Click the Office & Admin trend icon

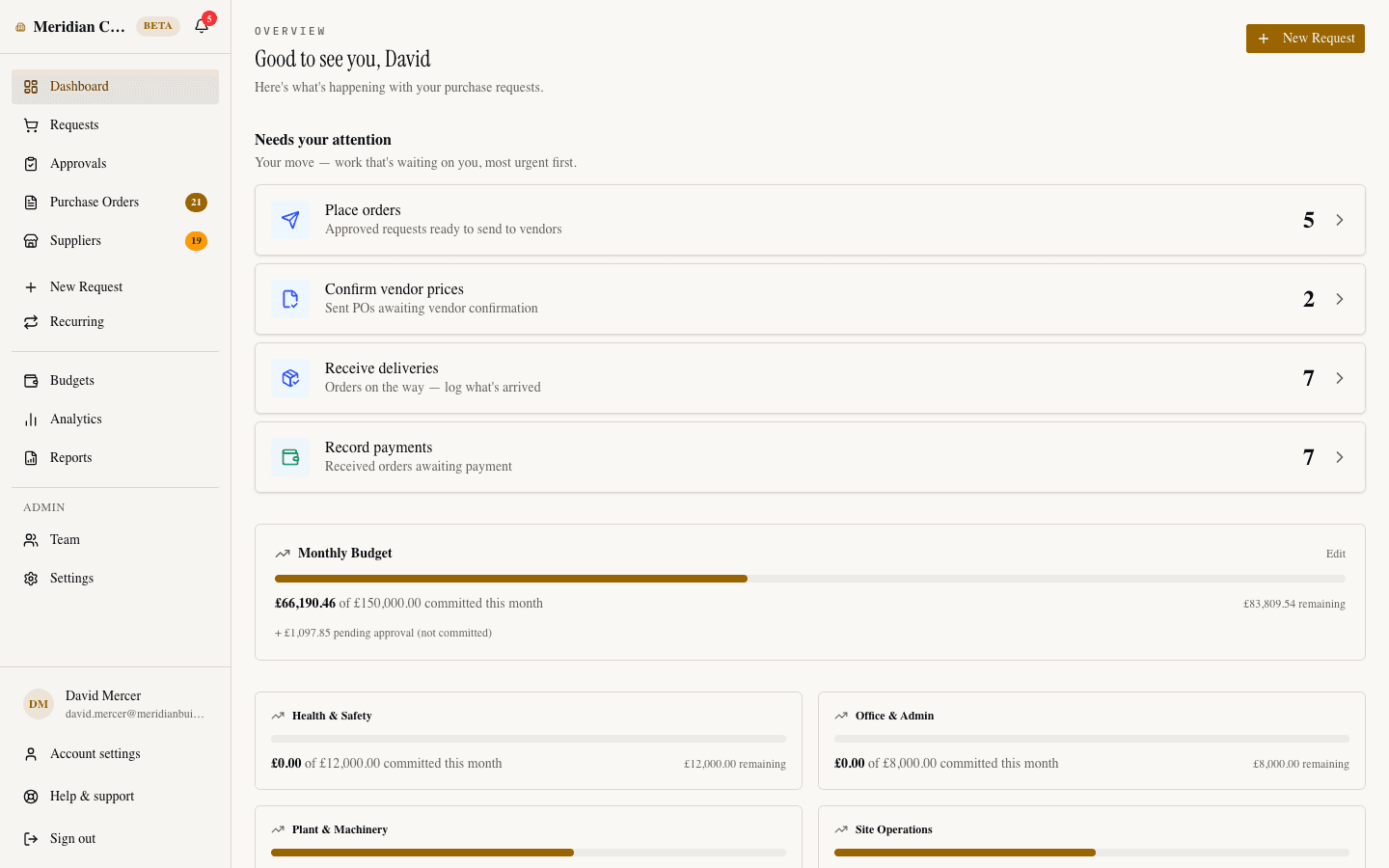841,716
